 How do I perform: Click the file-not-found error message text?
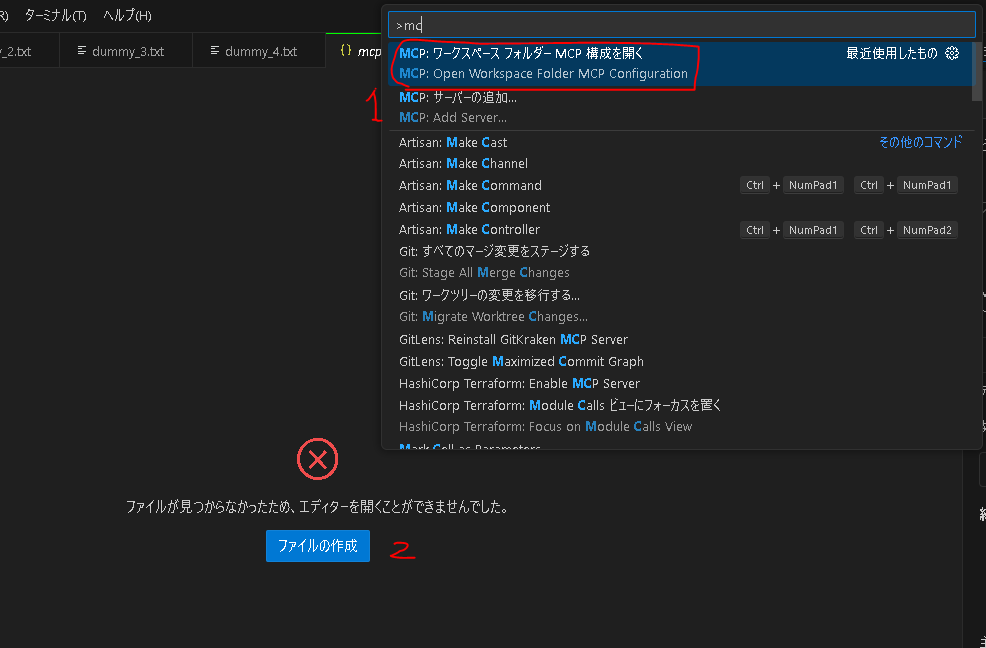318,507
